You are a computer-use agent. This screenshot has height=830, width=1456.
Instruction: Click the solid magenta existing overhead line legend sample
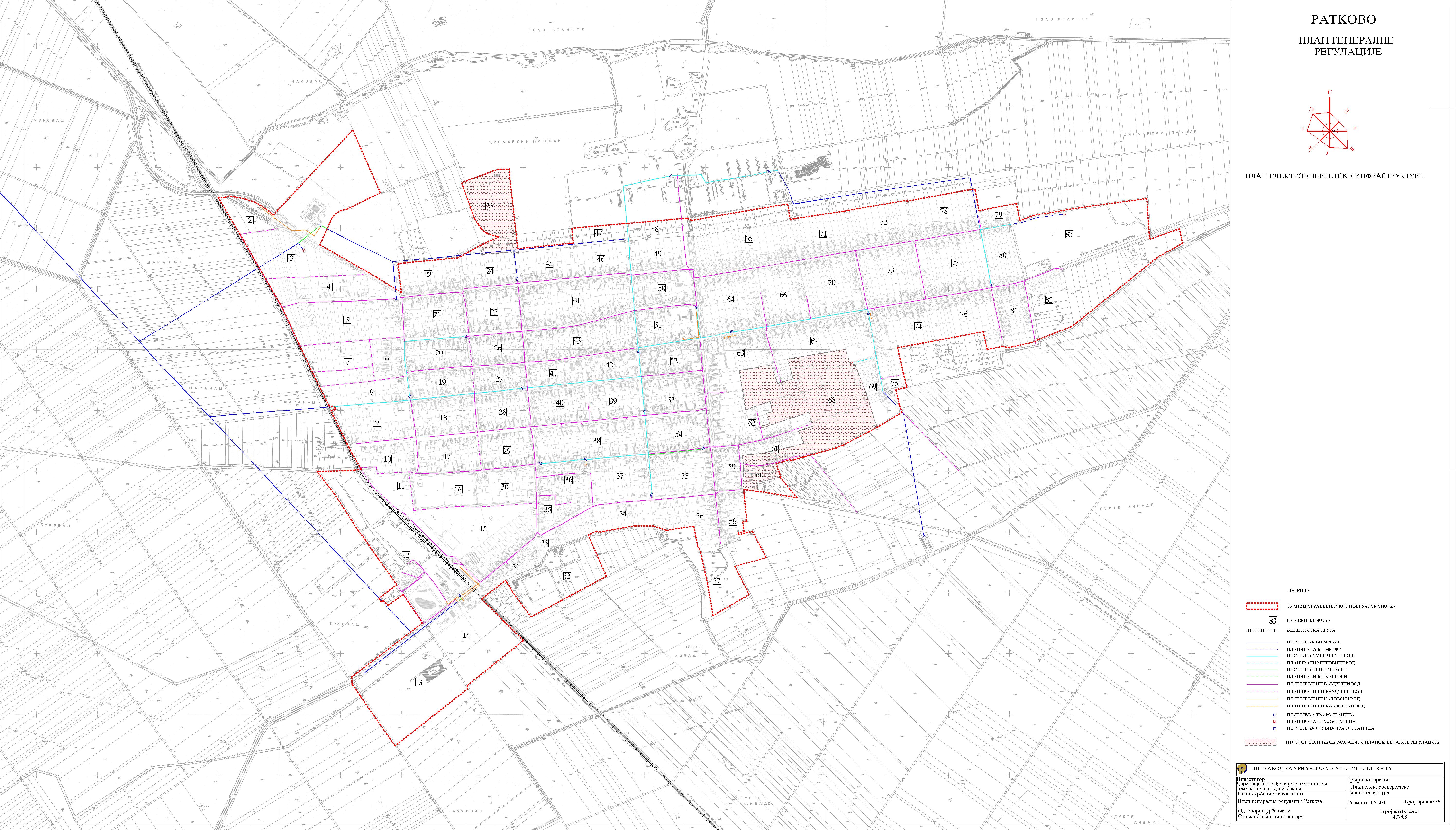coord(1262,685)
